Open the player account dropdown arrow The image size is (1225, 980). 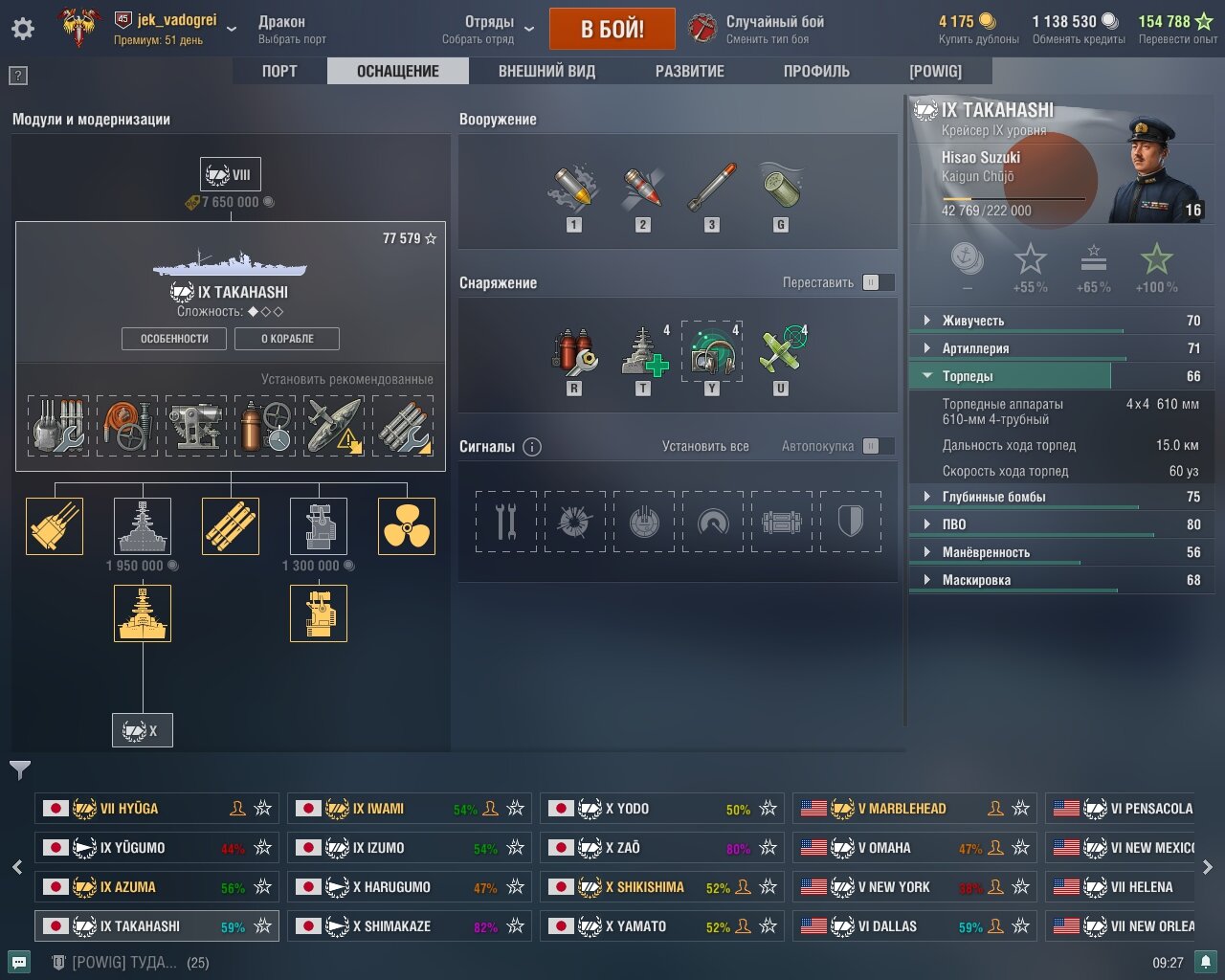(232, 29)
